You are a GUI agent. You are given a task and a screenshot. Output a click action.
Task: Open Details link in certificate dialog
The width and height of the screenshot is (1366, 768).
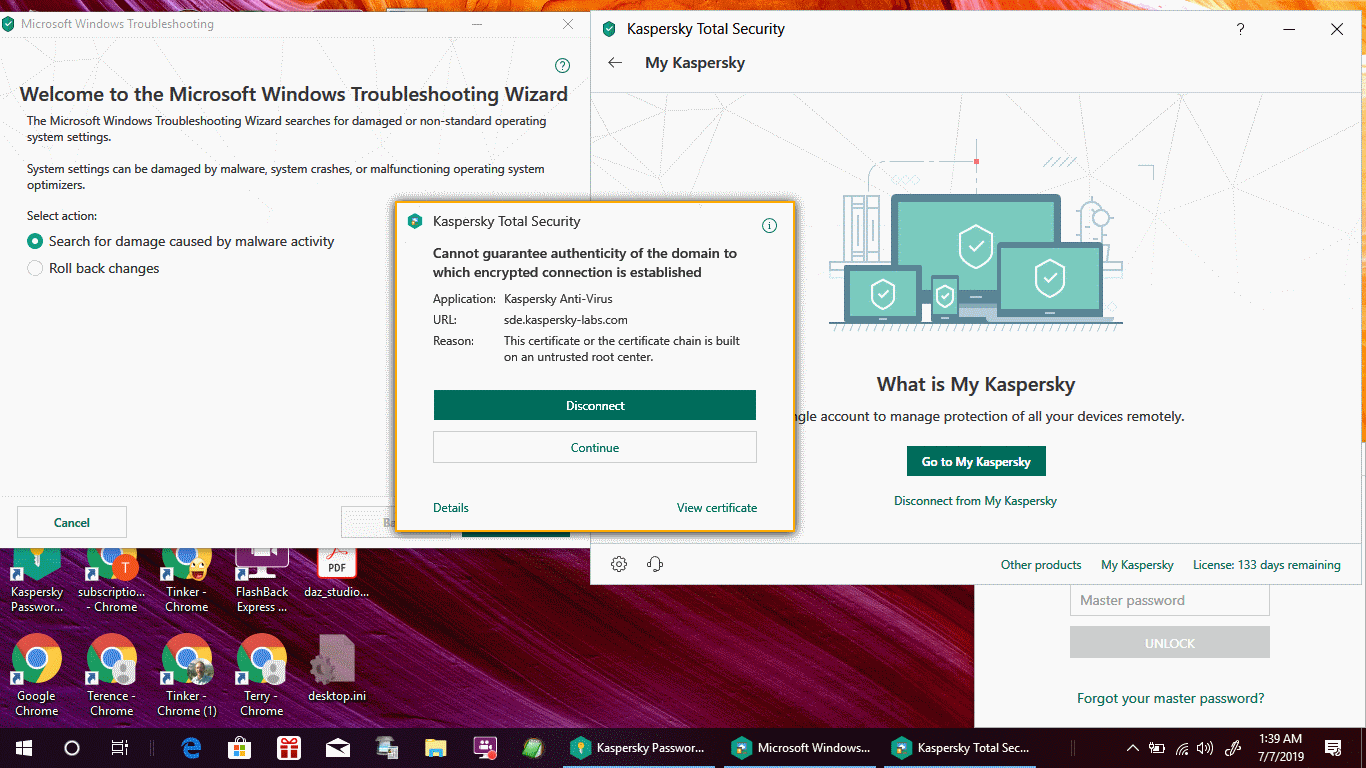pos(451,508)
